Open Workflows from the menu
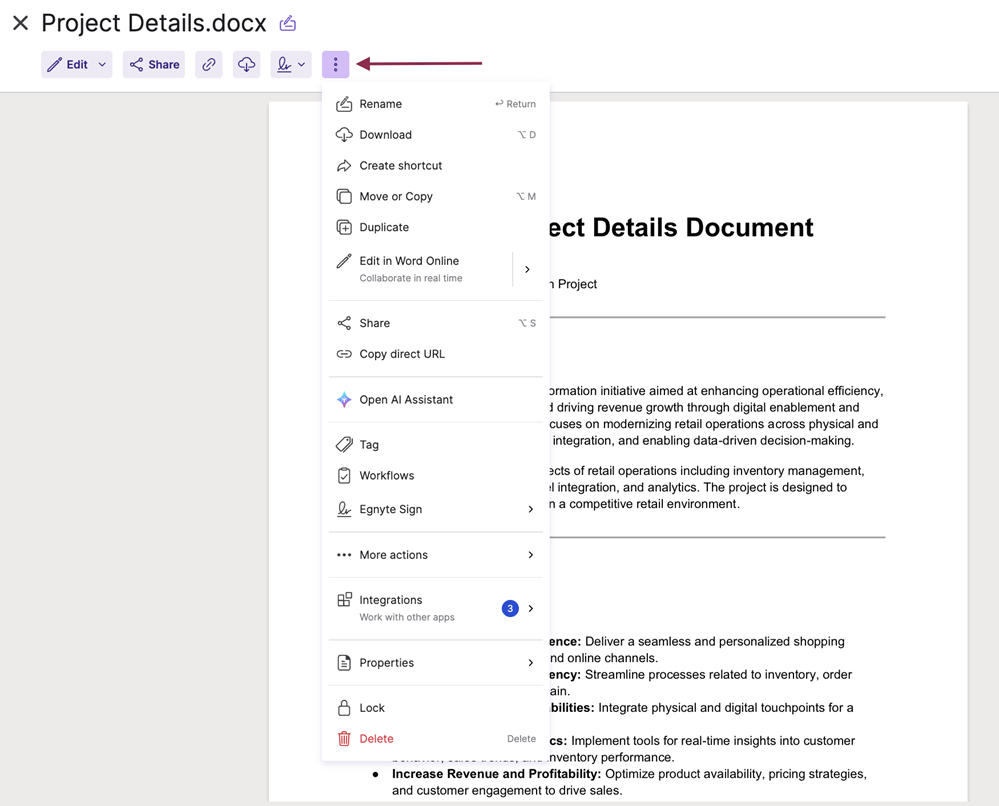 [x=436, y=475]
